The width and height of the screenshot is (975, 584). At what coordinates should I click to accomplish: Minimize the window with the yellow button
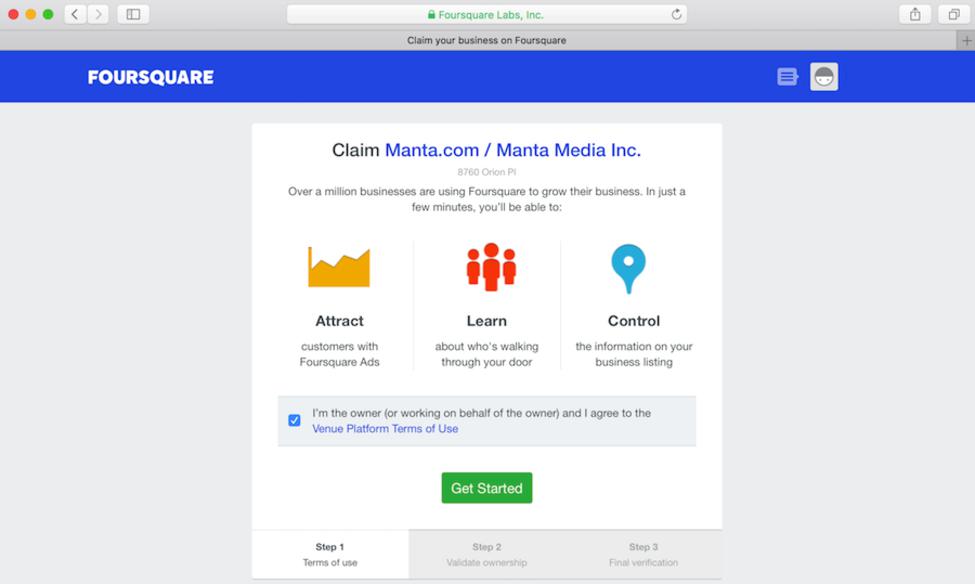[x=30, y=14]
